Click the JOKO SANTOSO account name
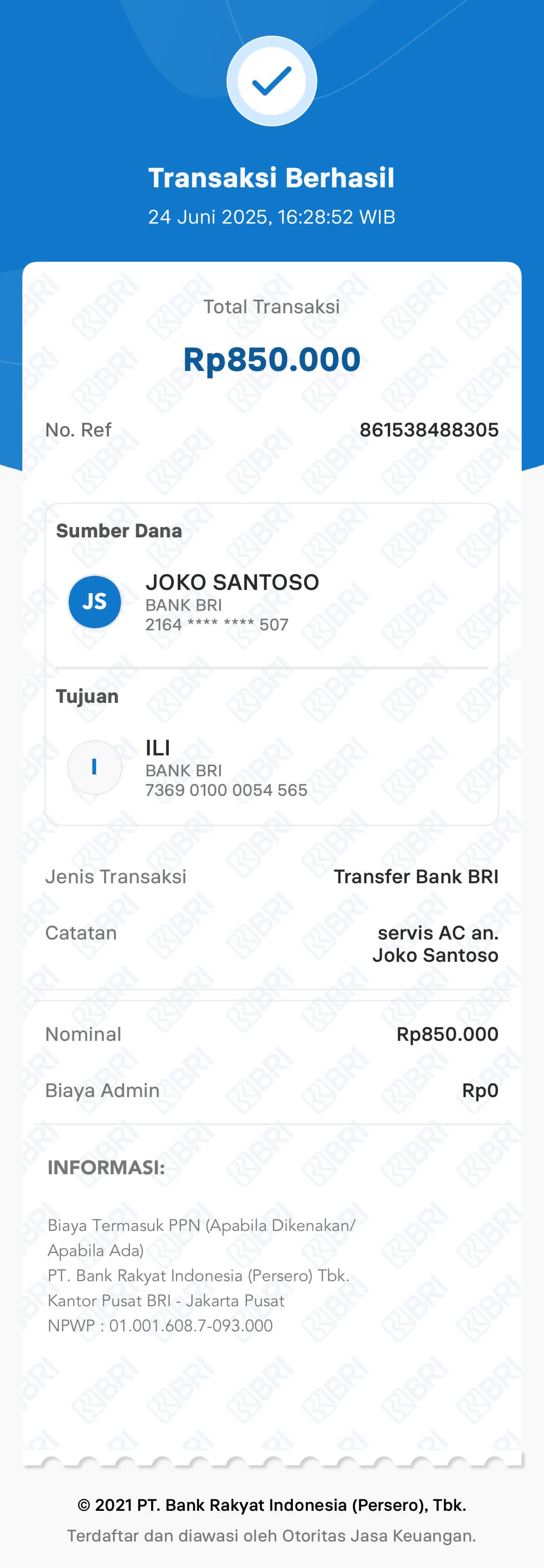The width and height of the screenshot is (544, 1568). point(232,582)
